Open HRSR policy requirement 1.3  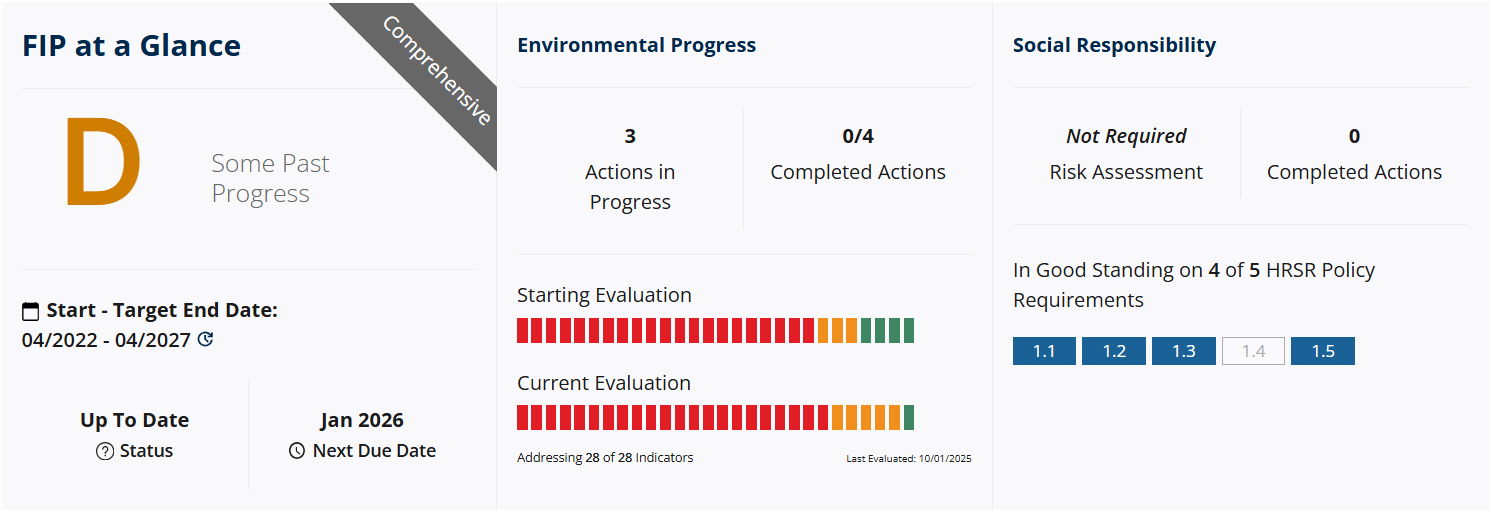pyautogui.click(x=1183, y=351)
